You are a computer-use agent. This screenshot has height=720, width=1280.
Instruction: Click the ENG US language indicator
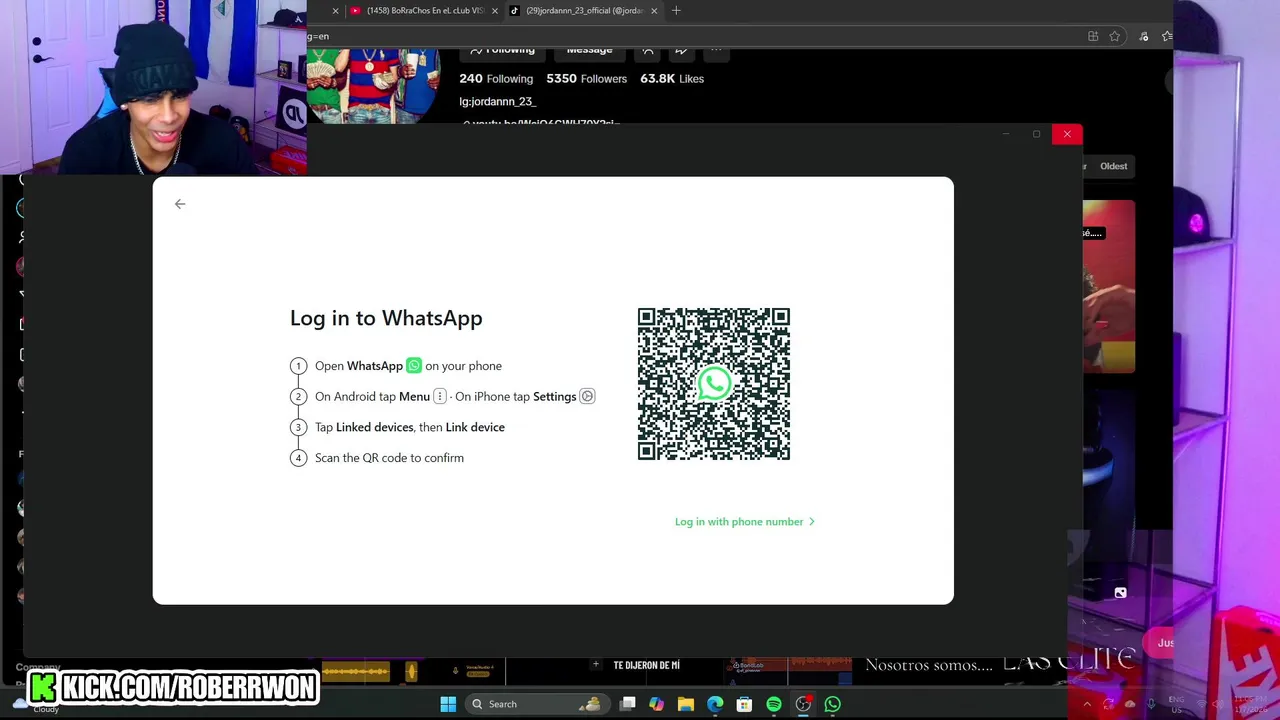1176,704
